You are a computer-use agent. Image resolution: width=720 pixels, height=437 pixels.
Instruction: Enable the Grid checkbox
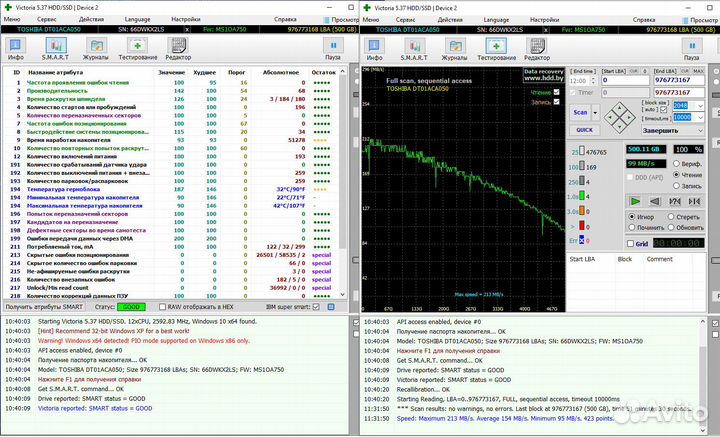632,242
